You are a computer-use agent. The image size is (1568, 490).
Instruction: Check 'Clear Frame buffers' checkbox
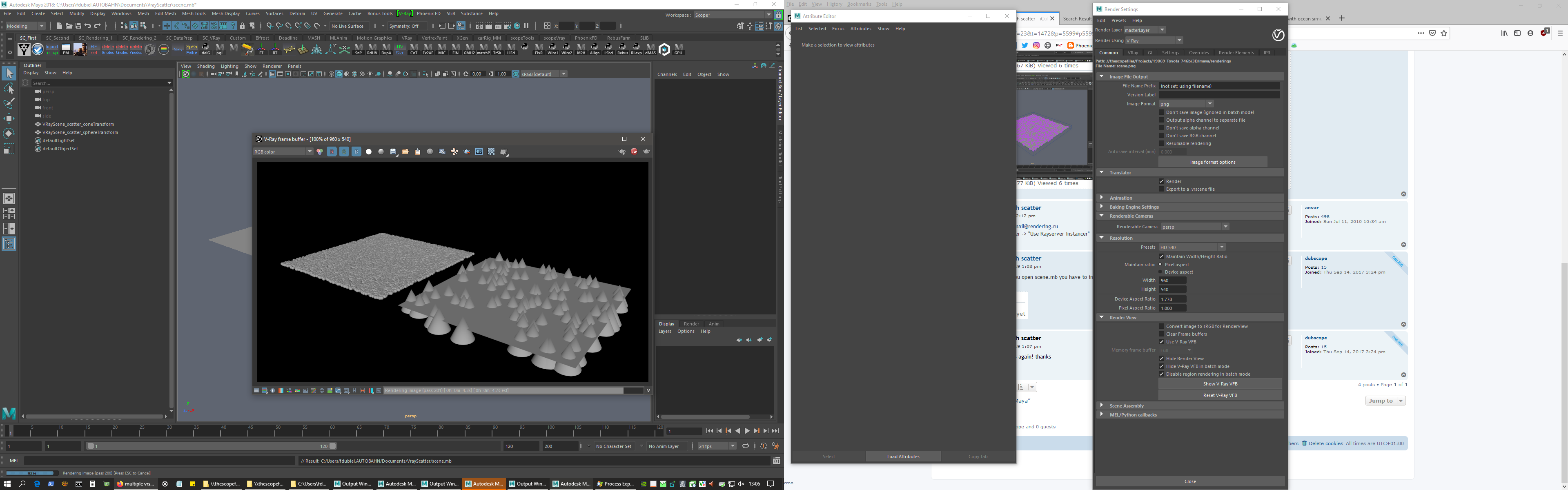(x=1161, y=334)
